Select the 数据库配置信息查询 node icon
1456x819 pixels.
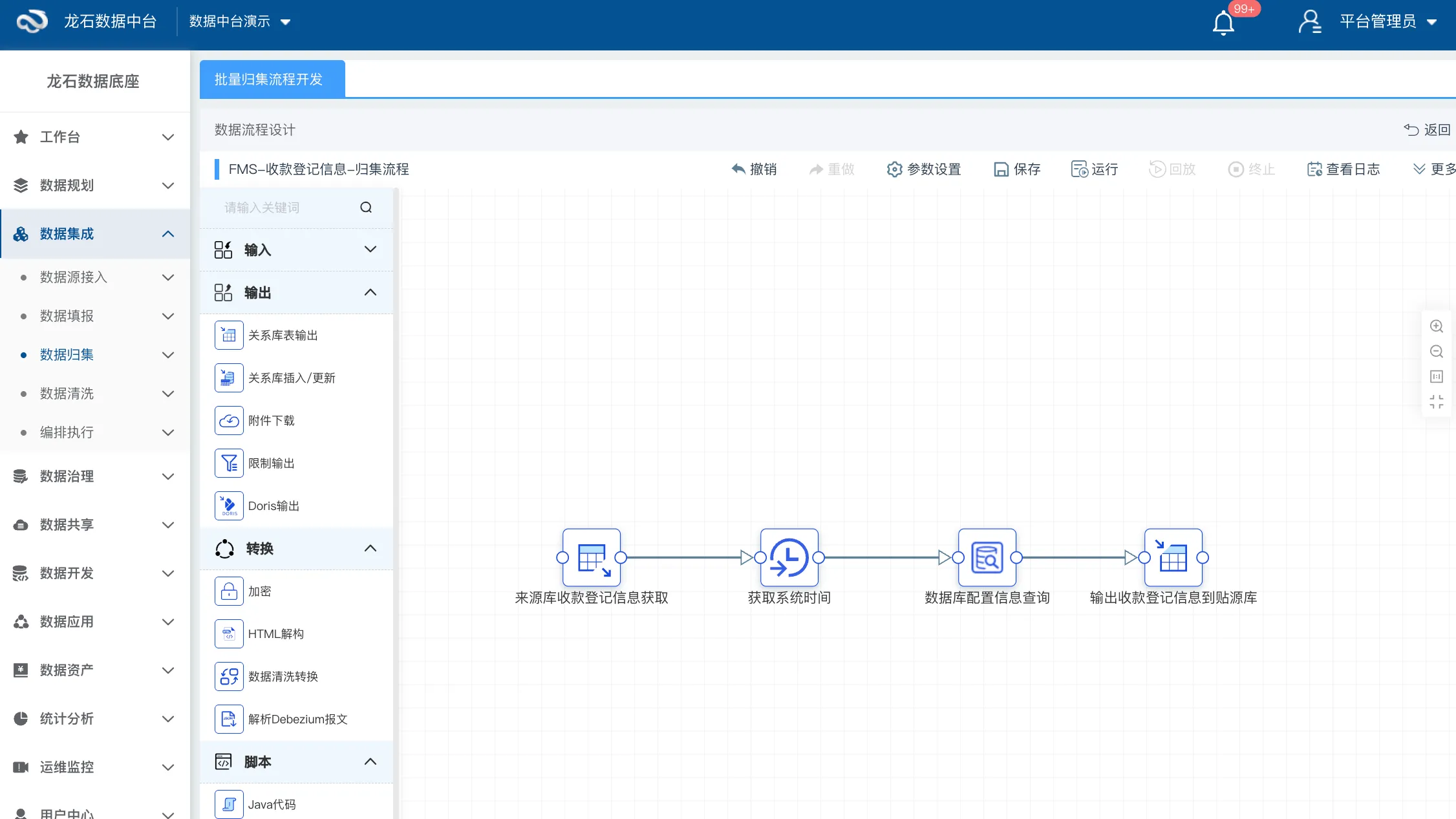coord(987,557)
